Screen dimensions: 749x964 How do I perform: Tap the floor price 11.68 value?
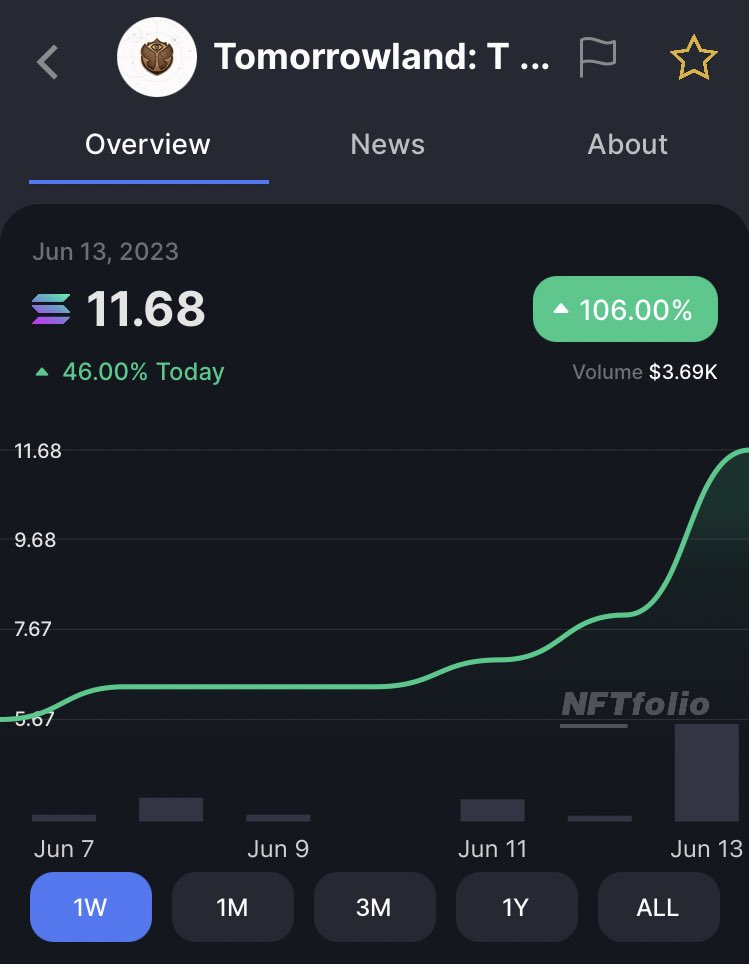pyautogui.click(x=146, y=309)
